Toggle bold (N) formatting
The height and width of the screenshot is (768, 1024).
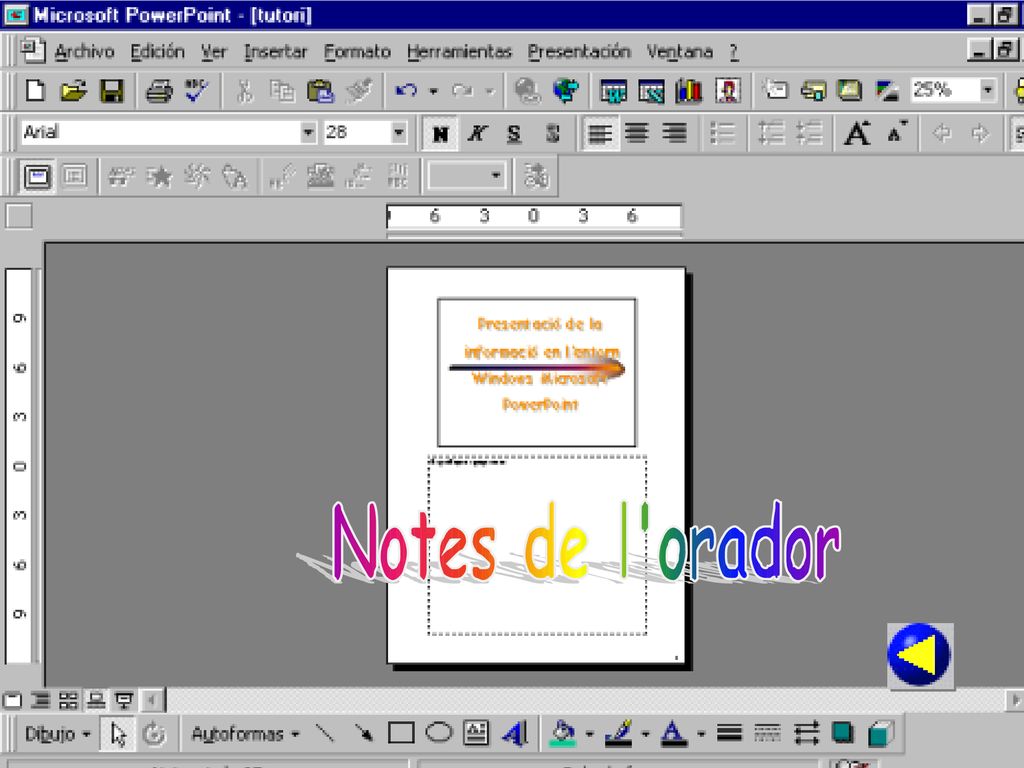click(440, 134)
